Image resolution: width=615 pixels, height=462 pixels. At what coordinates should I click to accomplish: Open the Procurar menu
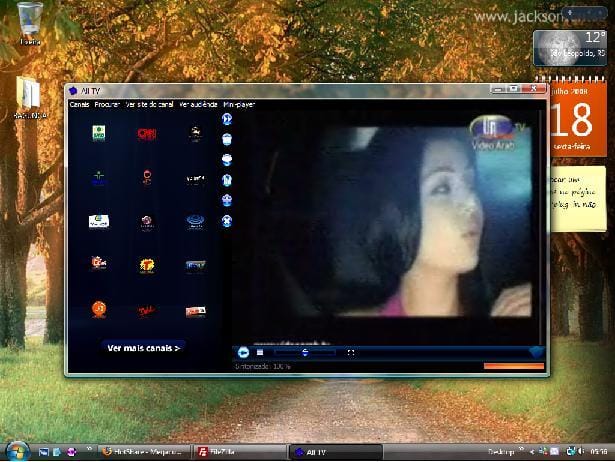107,104
